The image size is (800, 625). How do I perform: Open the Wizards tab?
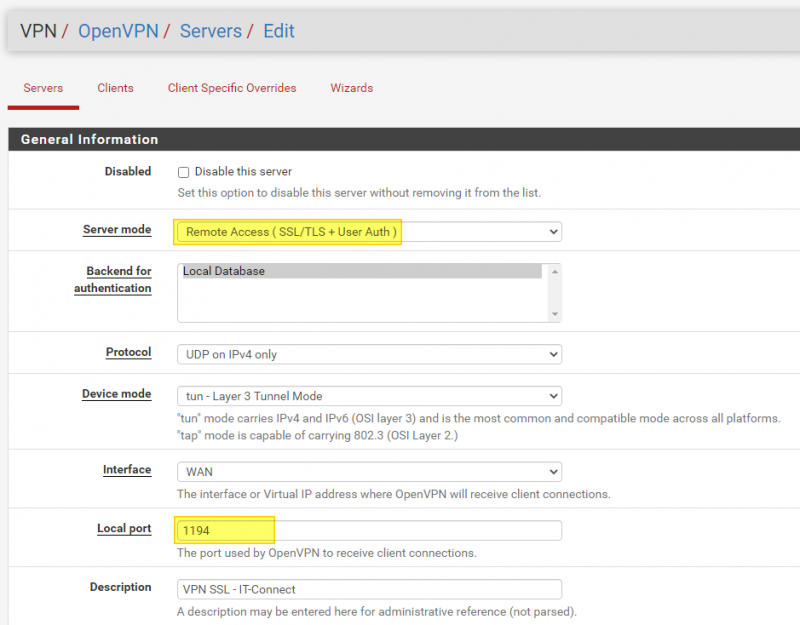coord(352,88)
